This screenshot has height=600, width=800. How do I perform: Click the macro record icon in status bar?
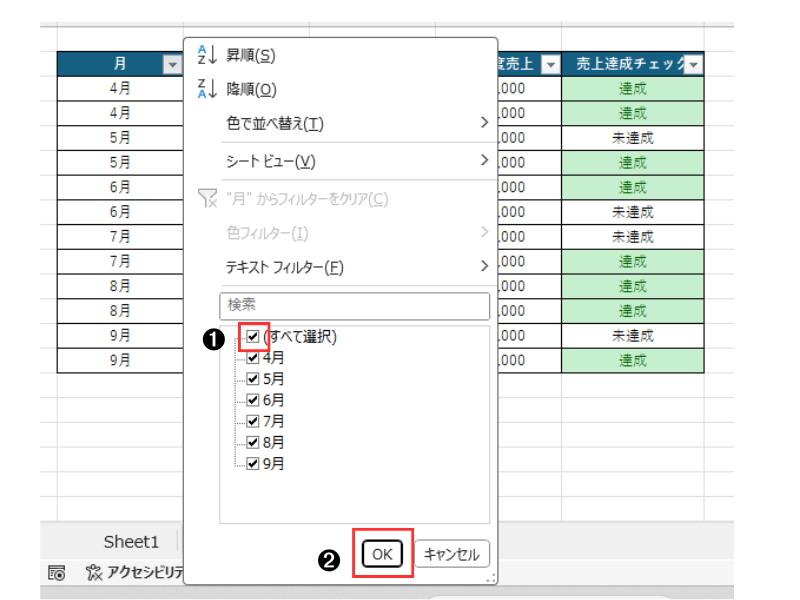[57, 573]
